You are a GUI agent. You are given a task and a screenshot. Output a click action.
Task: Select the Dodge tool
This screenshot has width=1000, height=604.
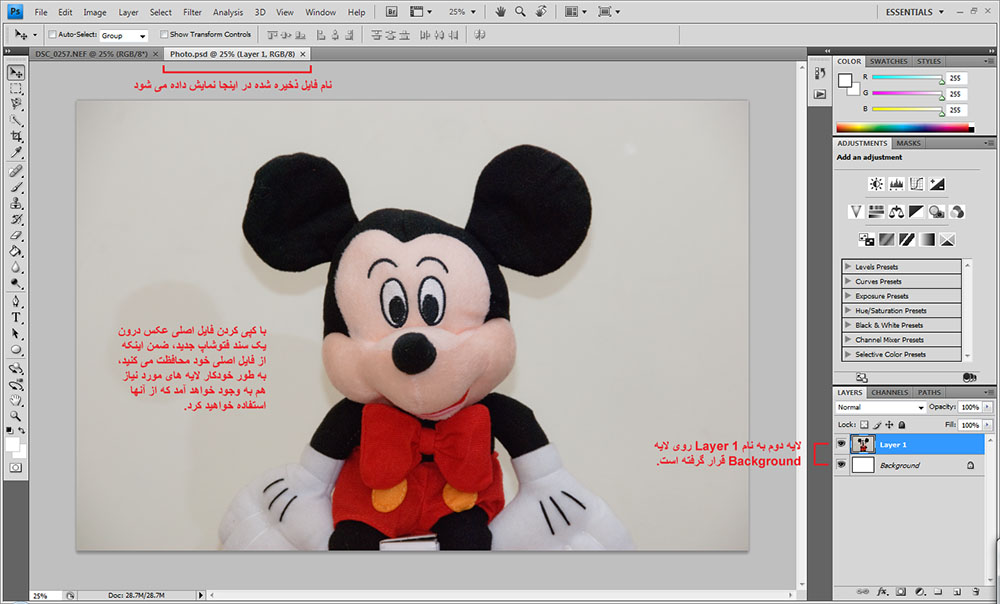[16, 283]
